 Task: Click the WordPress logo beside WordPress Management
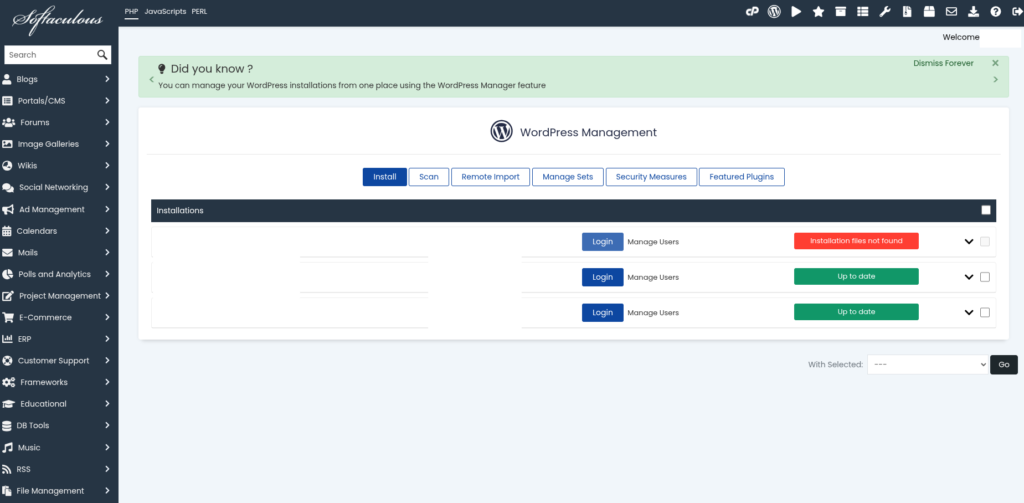tap(502, 132)
